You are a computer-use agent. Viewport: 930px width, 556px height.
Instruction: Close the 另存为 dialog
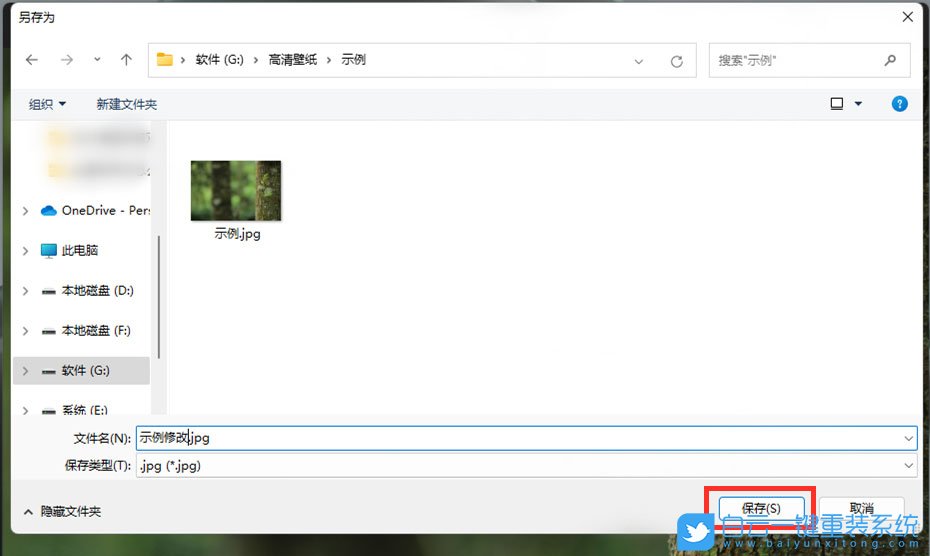pos(907,17)
